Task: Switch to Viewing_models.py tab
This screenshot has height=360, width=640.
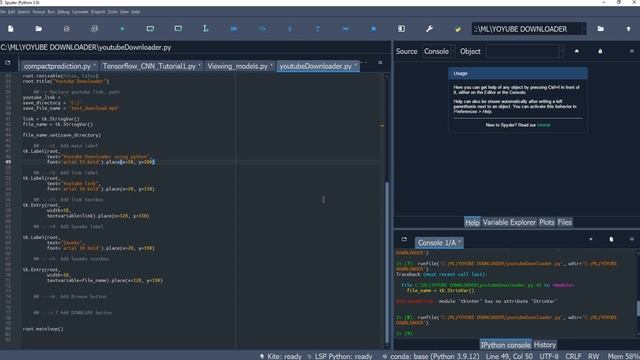Action: (x=239, y=66)
